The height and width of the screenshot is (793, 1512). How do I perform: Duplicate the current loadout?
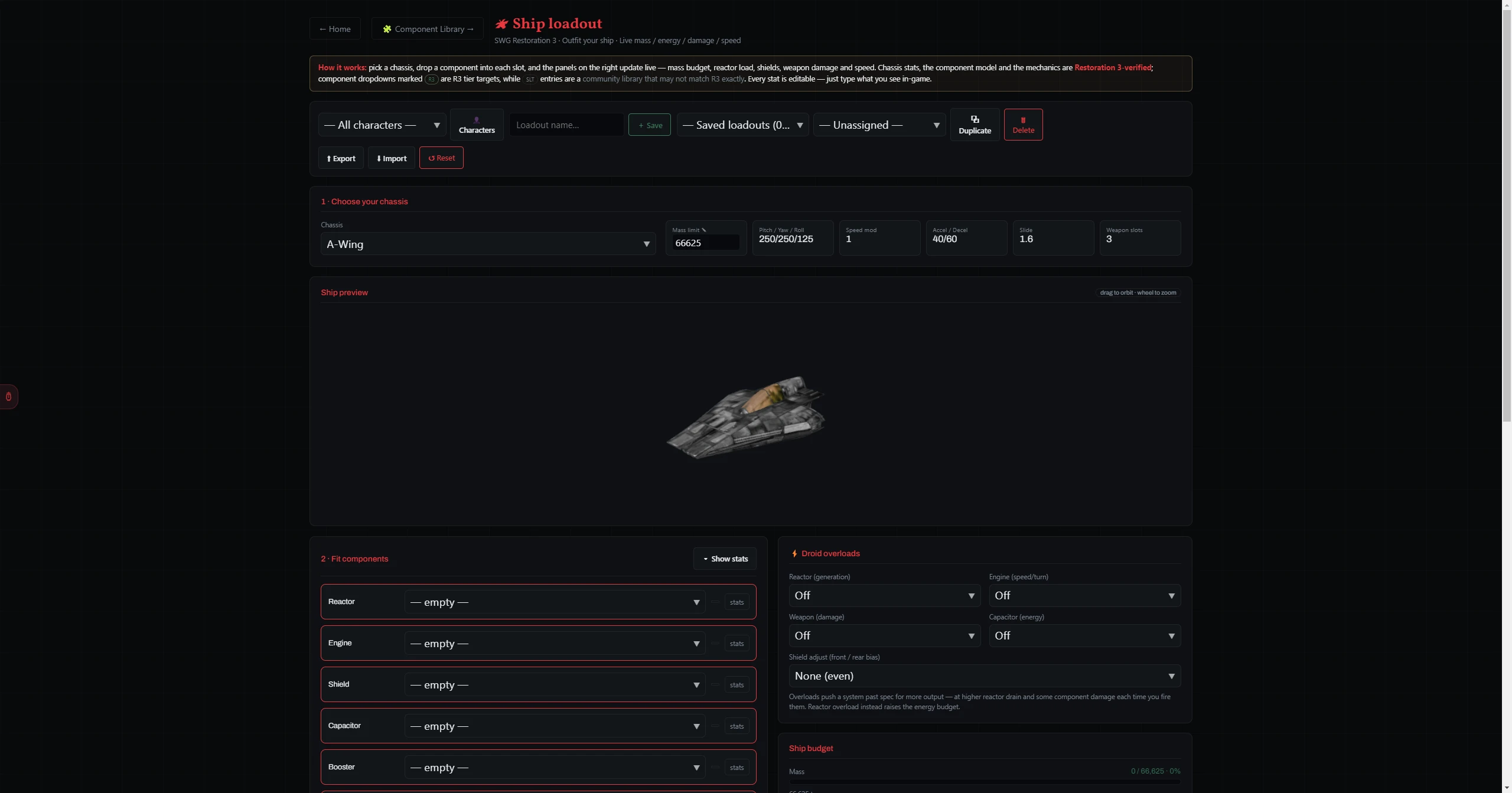coord(975,125)
